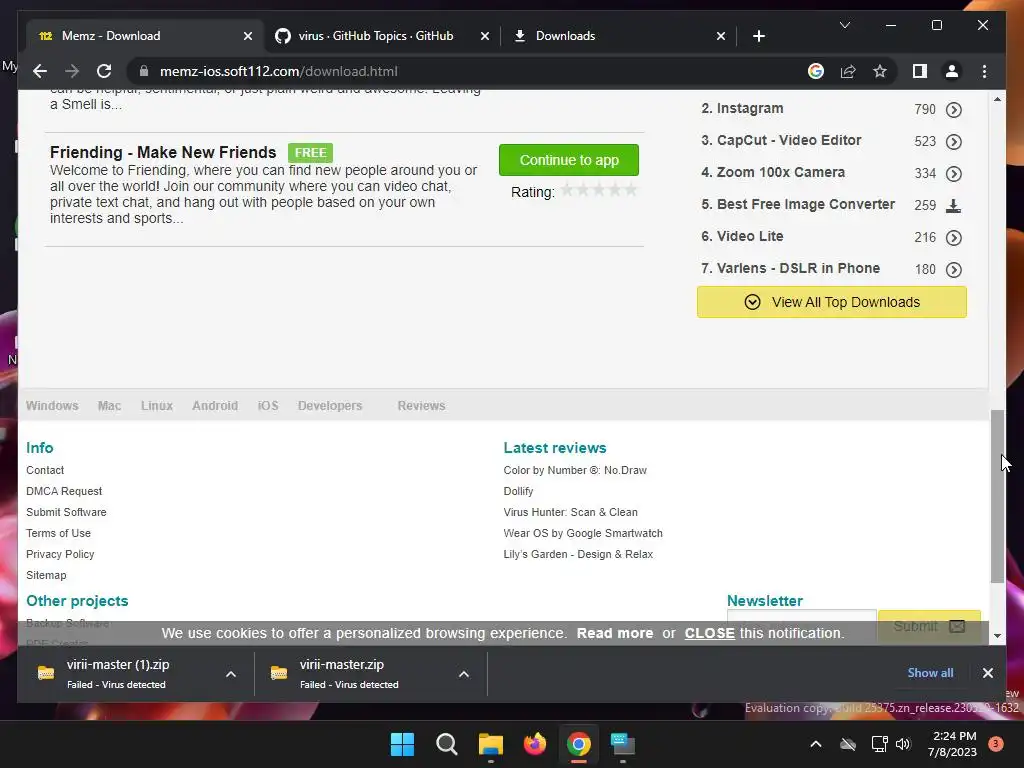Switch to Downloads tab

(x=618, y=36)
